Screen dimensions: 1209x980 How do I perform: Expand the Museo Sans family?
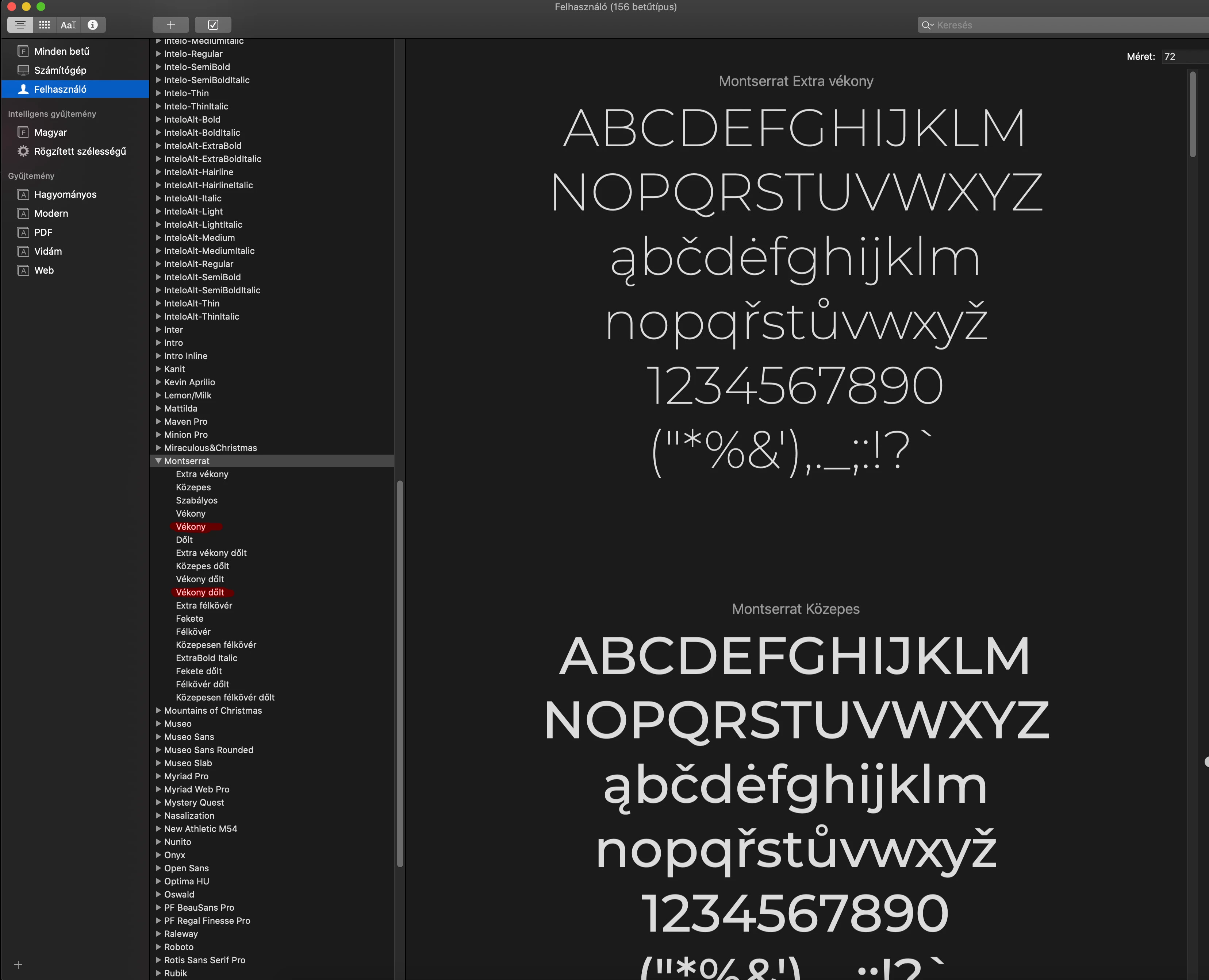point(158,737)
